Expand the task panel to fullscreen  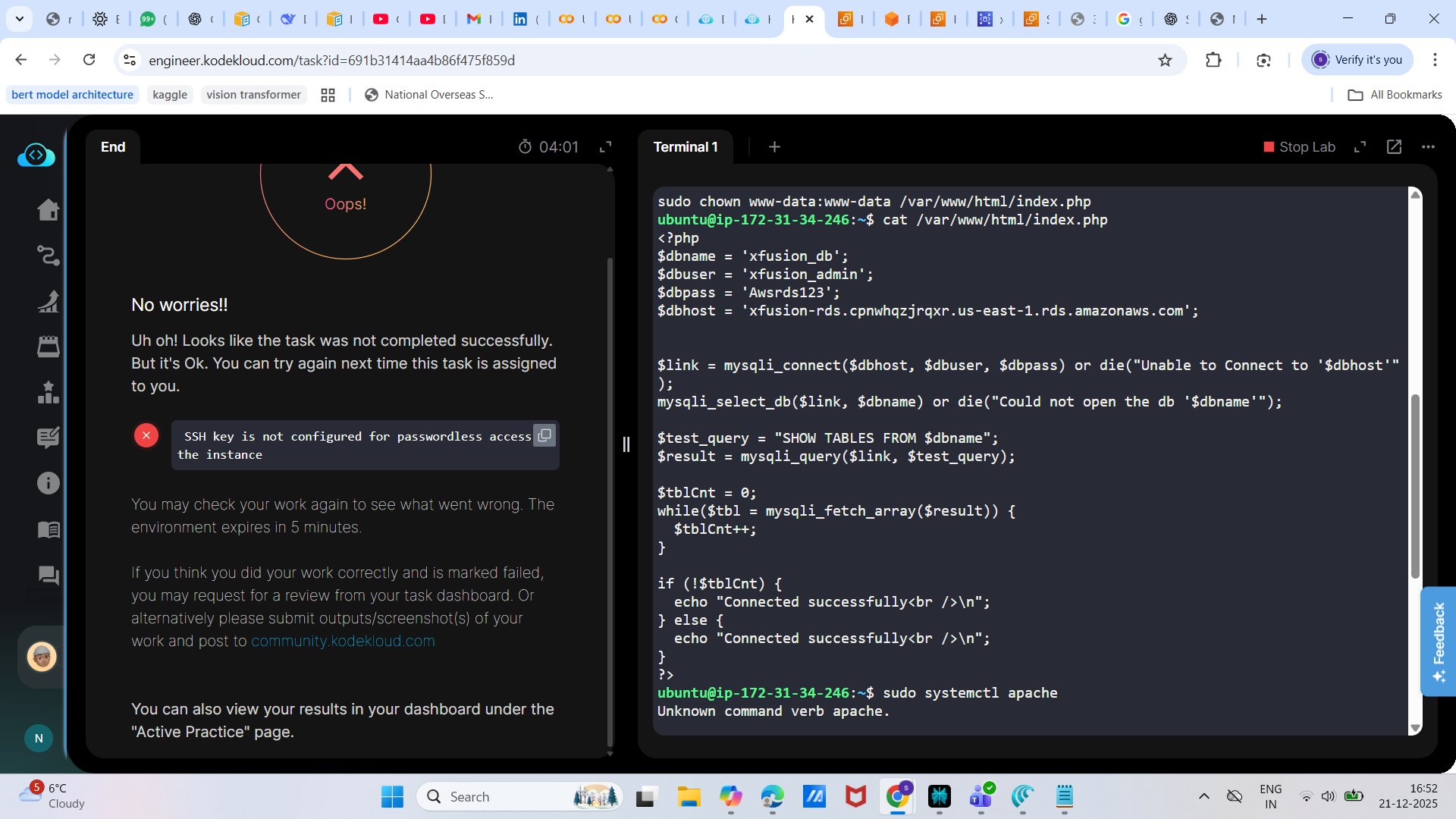point(605,147)
